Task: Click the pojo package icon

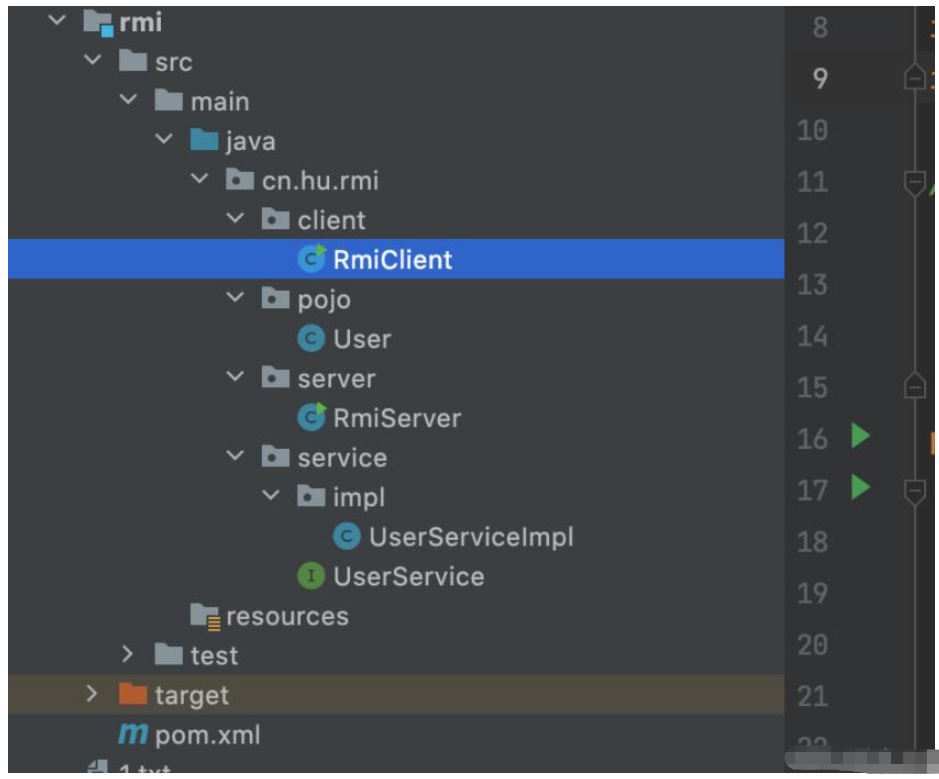Action: point(275,298)
